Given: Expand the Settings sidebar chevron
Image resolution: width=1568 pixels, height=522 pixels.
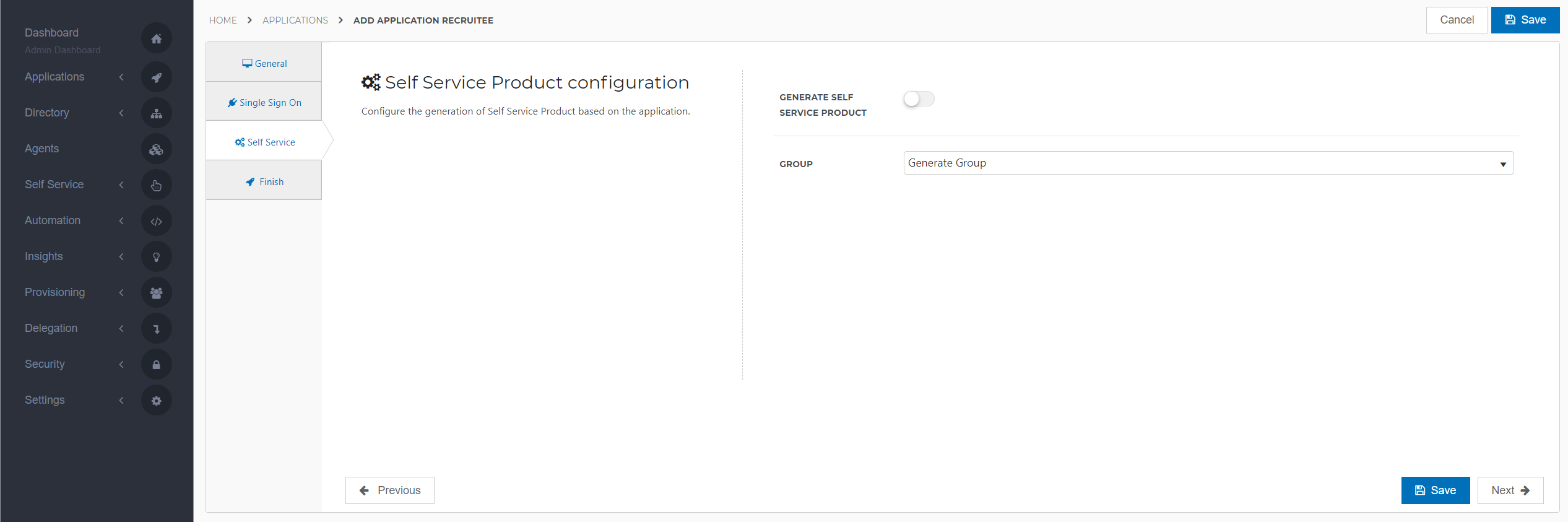Looking at the screenshot, I should pyautogui.click(x=121, y=400).
